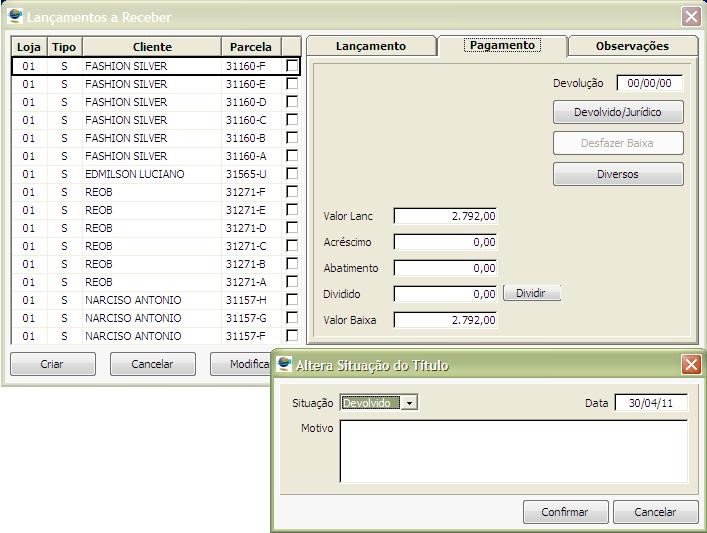
Task: Select the Pagamento tab
Action: click(x=502, y=46)
